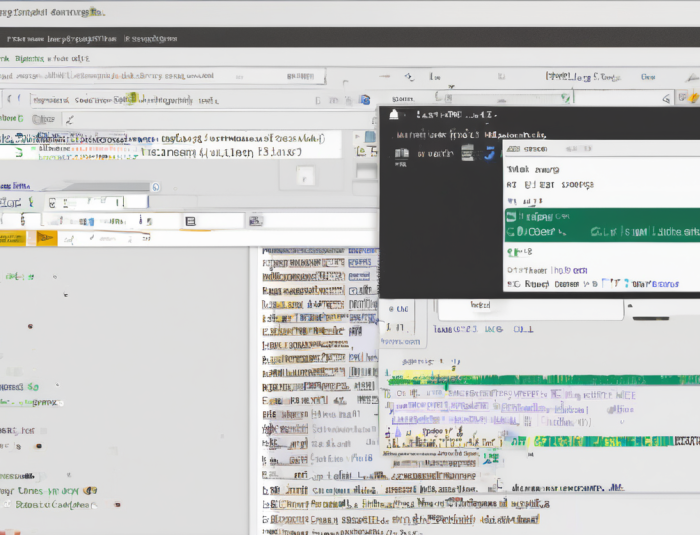Click the blue checkmark icon in dark panel
This screenshot has height=535, width=700.
489,153
